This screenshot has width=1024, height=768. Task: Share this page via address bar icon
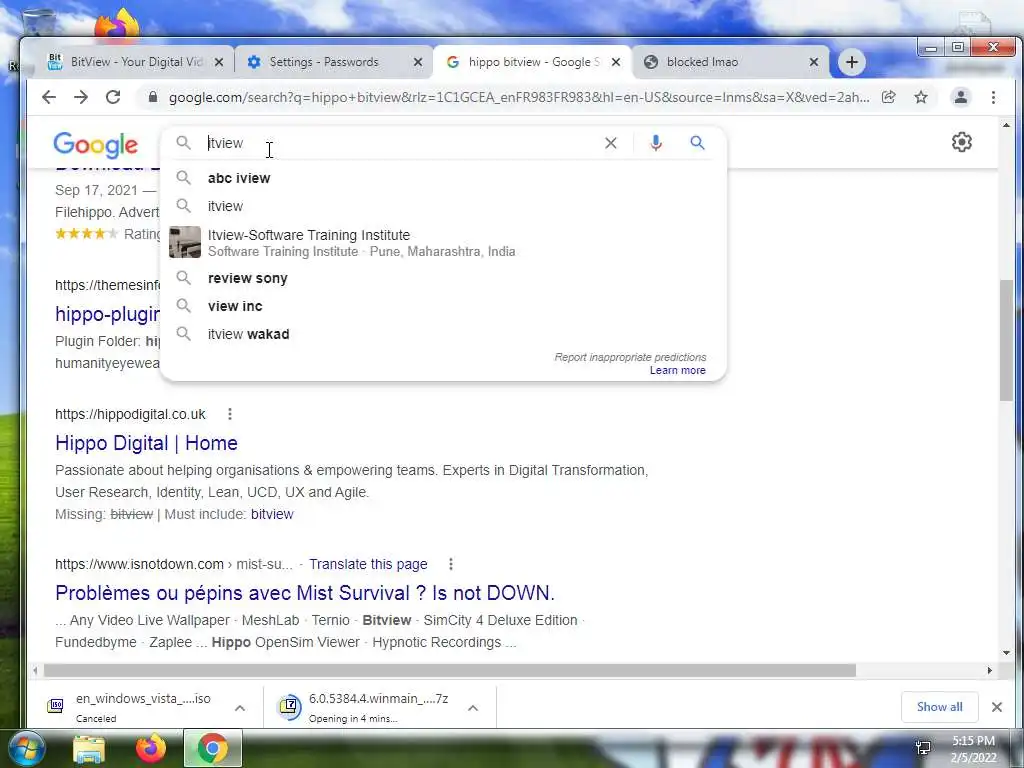(888, 97)
